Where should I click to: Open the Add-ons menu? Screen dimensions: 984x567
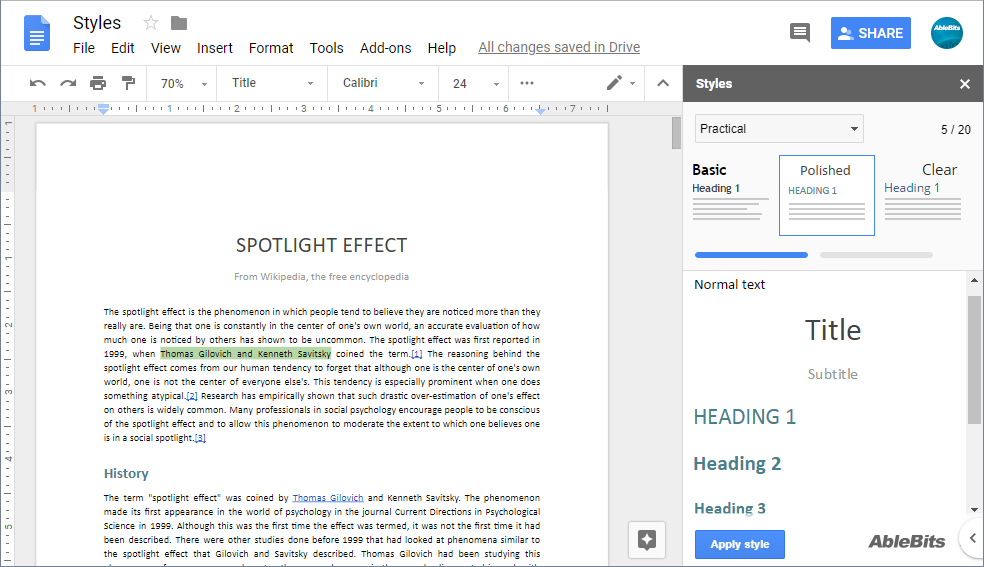click(385, 48)
